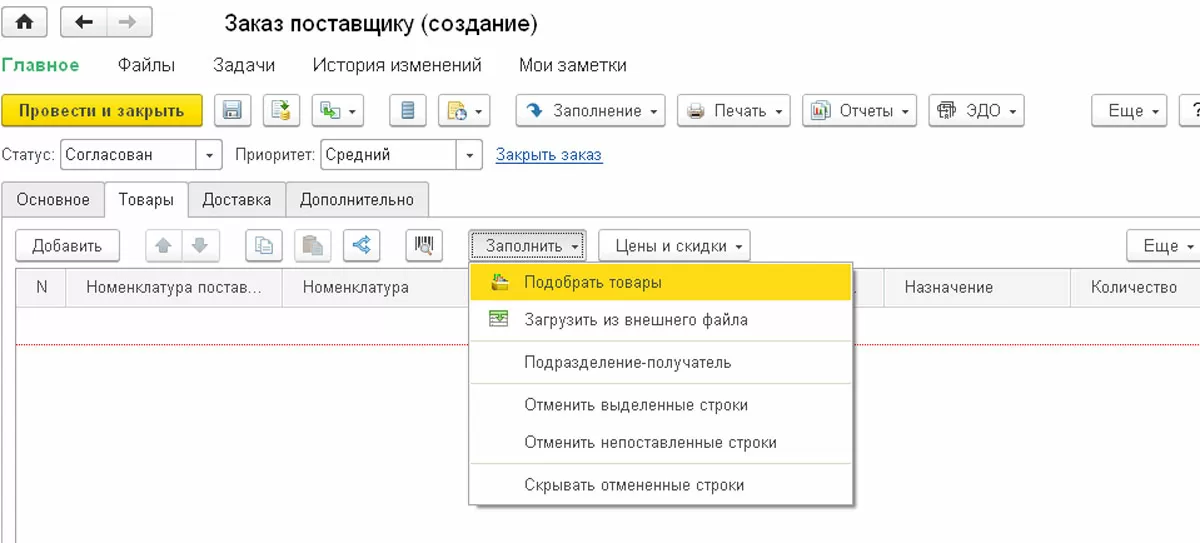This screenshot has width=1200, height=543.
Task: Click the barcode search icon
Action: (x=424, y=245)
